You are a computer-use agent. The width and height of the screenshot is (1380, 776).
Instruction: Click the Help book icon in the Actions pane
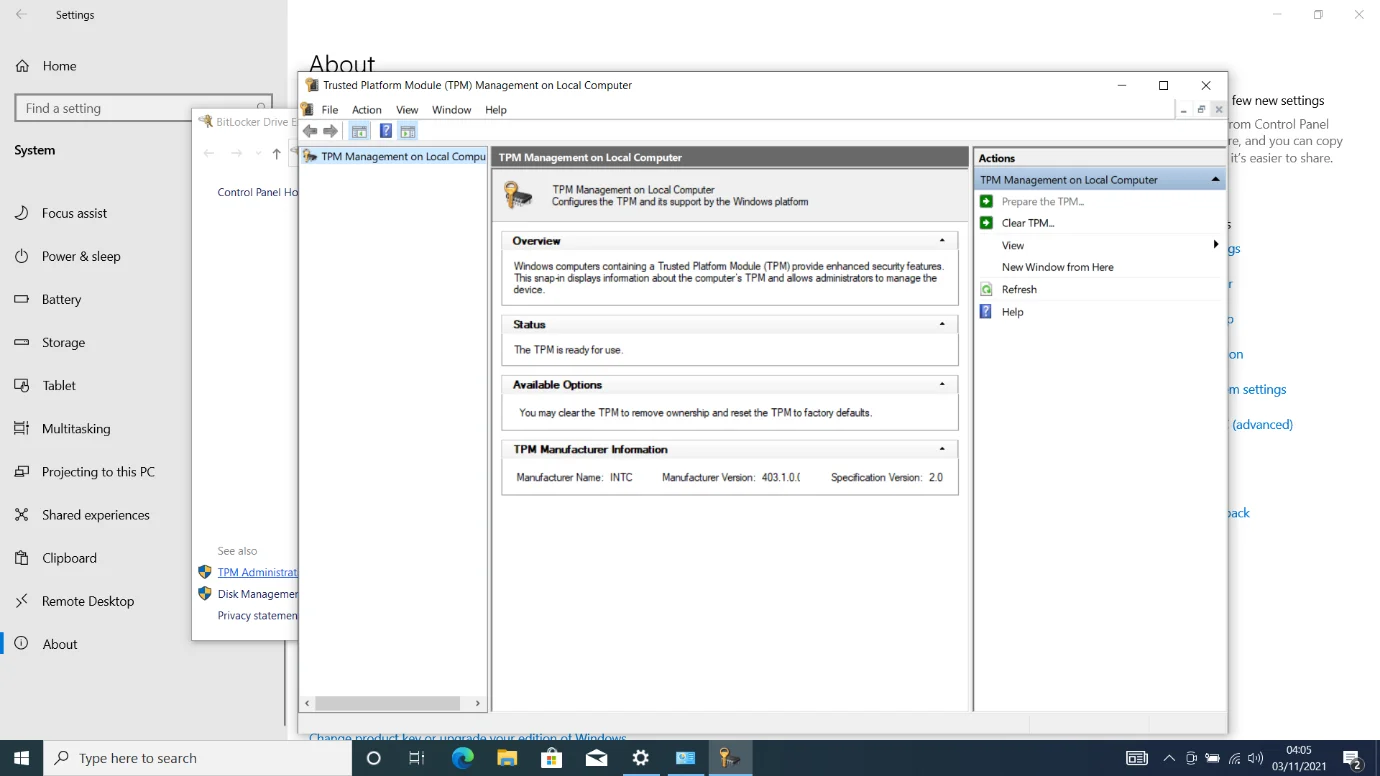coord(987,312)
